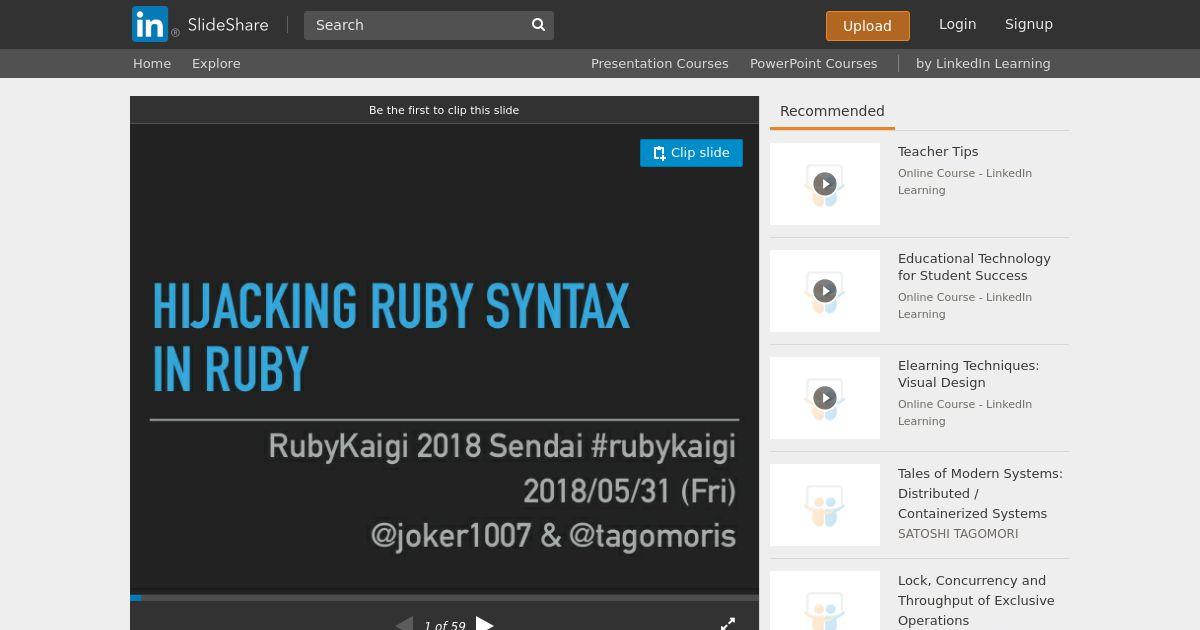Go to the next slide arrow

(x=484, y=624)
